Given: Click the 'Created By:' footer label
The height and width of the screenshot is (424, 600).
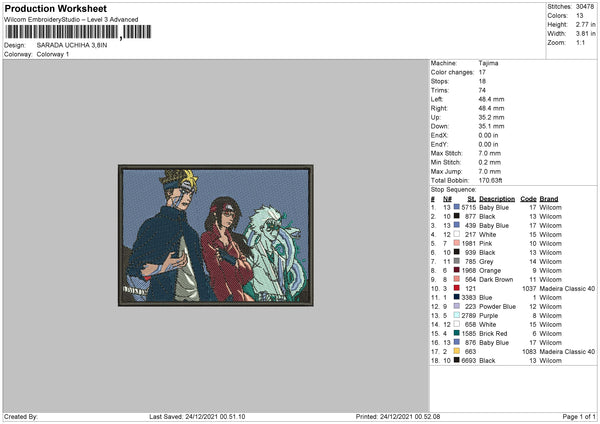Looking at the screenshot, I should tap(21, 417).
